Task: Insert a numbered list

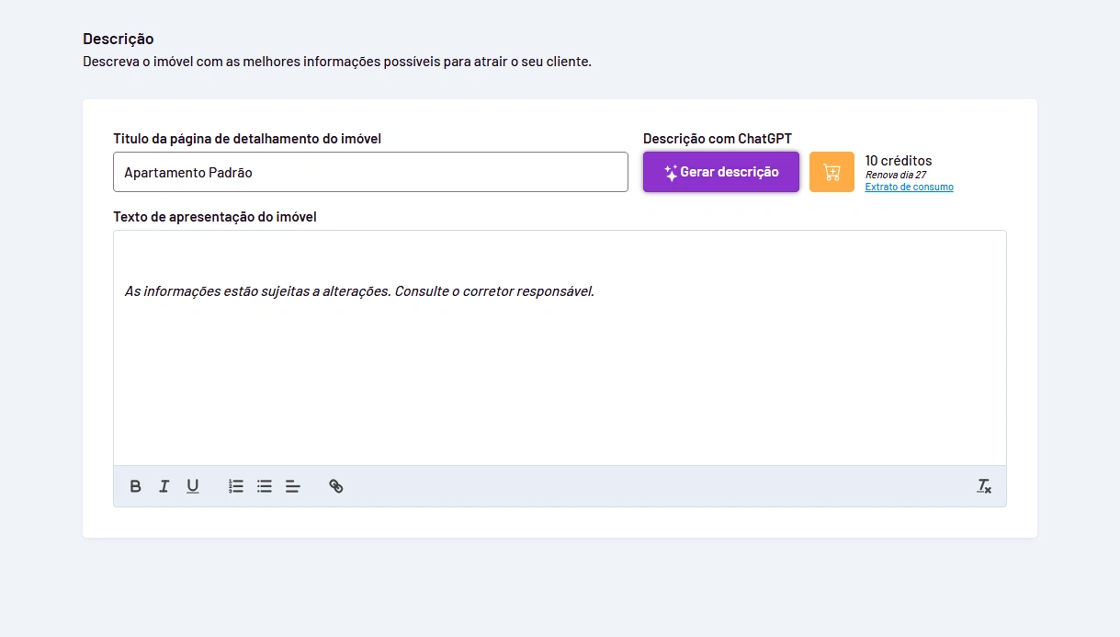Action: point(236,486)
